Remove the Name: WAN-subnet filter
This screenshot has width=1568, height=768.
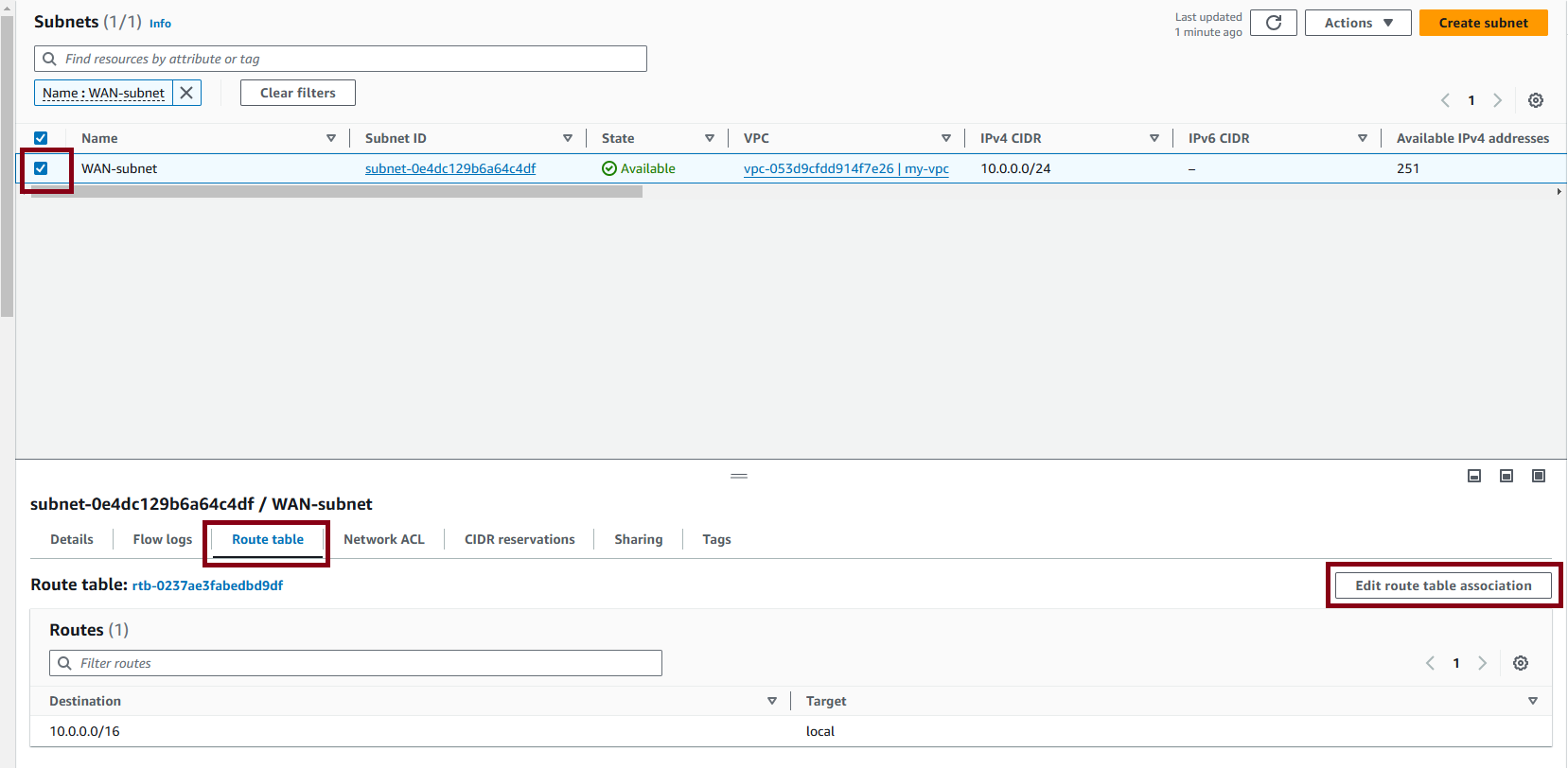click(x=186, y=93)
